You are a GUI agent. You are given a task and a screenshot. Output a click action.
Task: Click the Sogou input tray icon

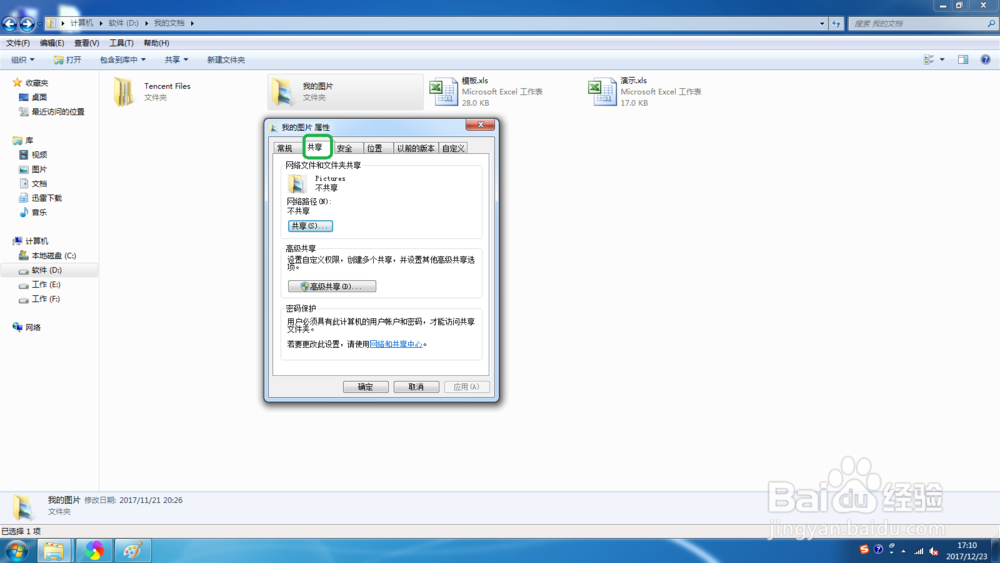(864, 550)
